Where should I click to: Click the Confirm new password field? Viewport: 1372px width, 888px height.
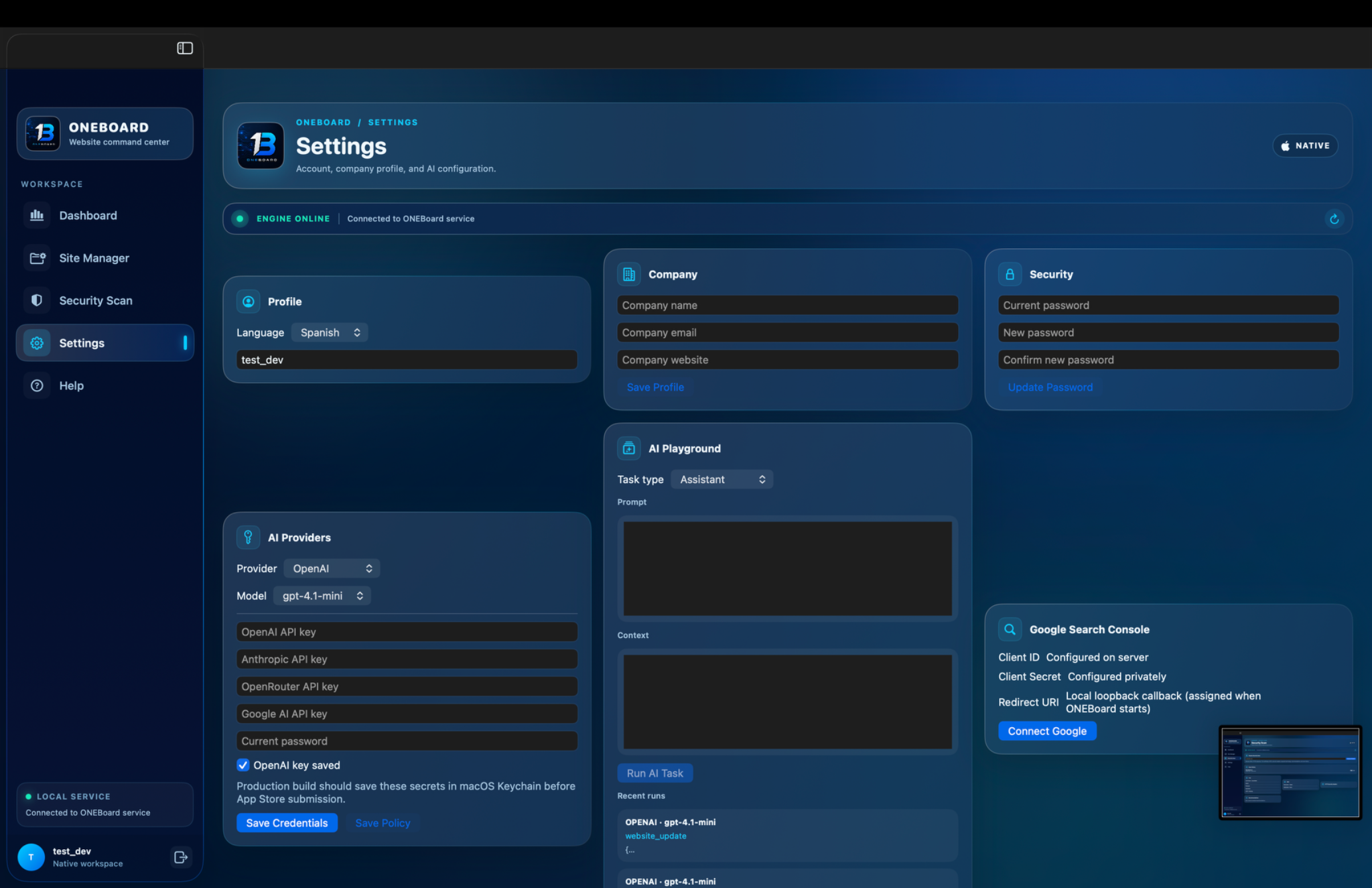click(x=1168, y=360)
